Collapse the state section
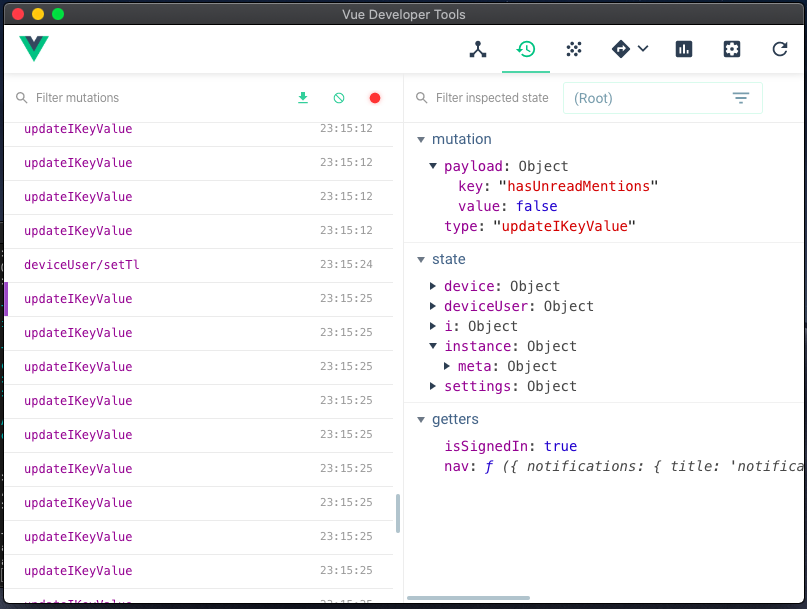The height and width of the screenshot is (609, 807). (421, 259)
